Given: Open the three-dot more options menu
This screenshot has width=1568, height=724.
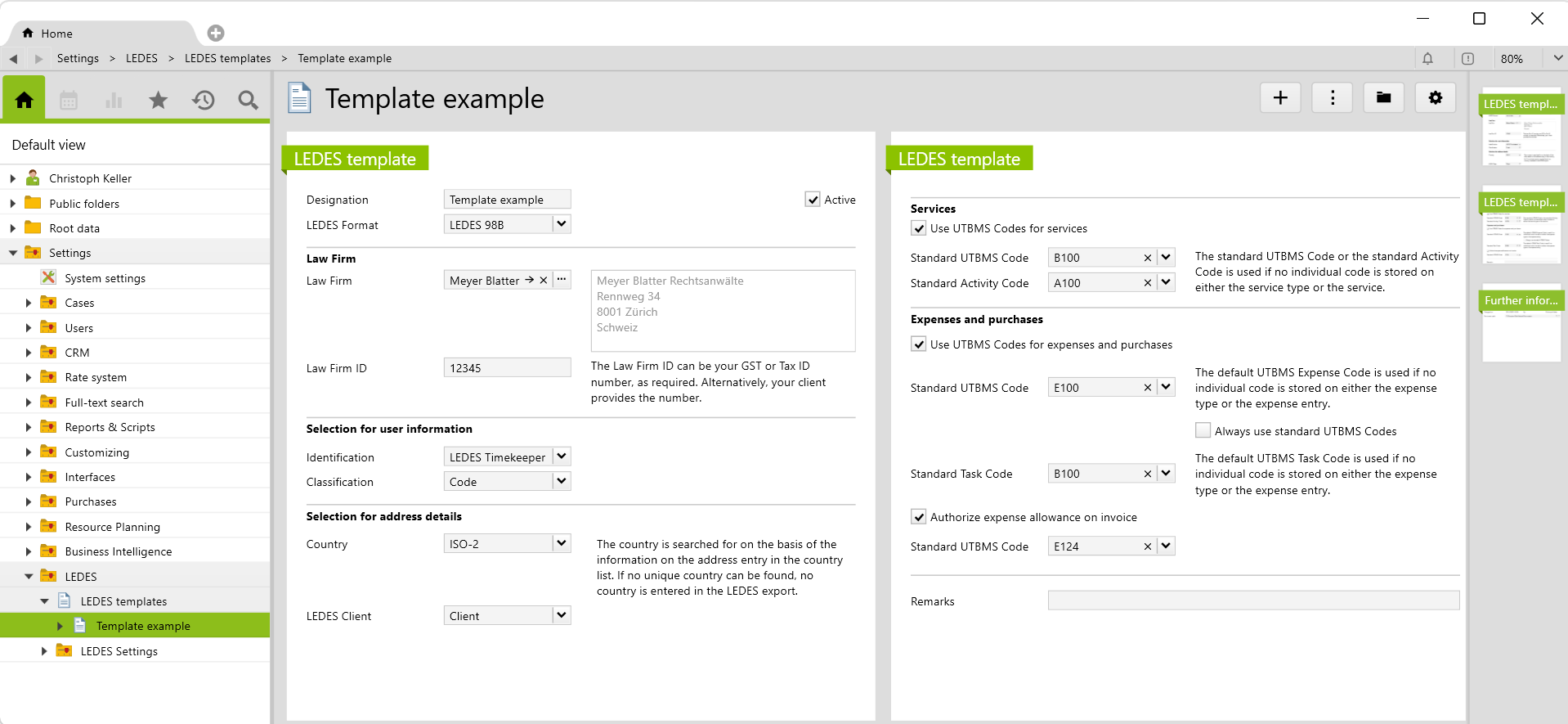Looking at the screenshot, I should [1332, 98].
